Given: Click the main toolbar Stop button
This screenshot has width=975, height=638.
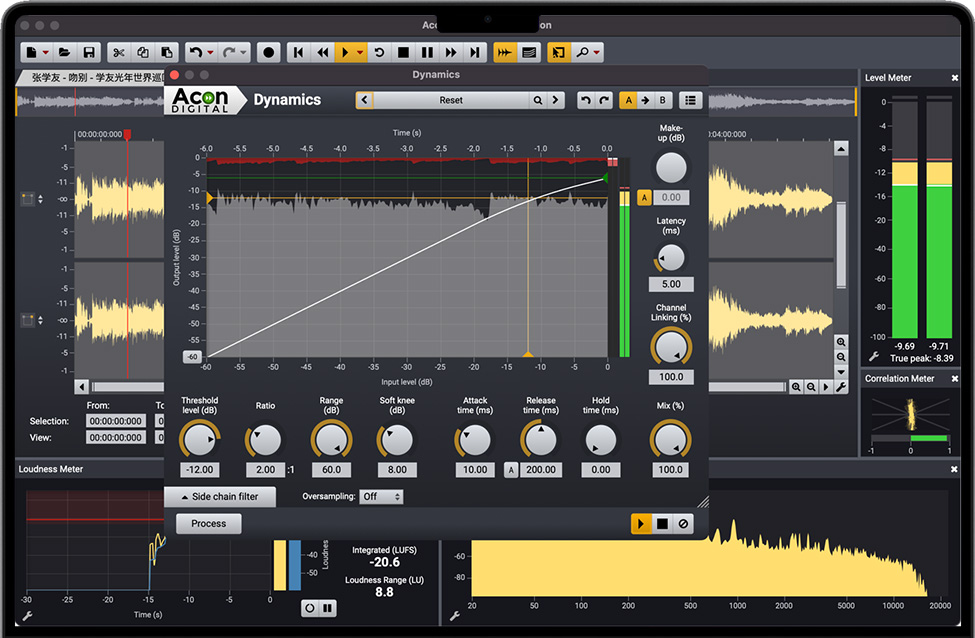Looking at the screenshot, I should click(x=403, y=52).
